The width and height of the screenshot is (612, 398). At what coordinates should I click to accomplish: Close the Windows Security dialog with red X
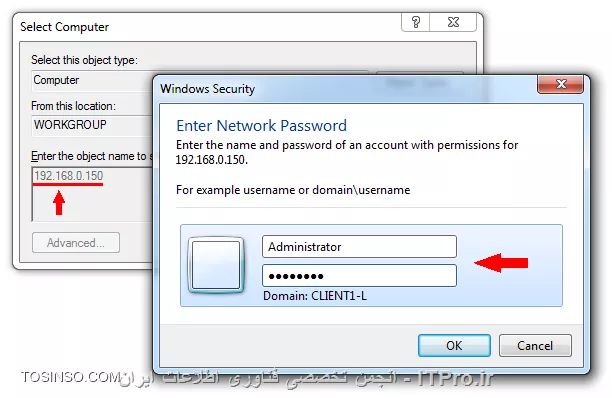560,84
